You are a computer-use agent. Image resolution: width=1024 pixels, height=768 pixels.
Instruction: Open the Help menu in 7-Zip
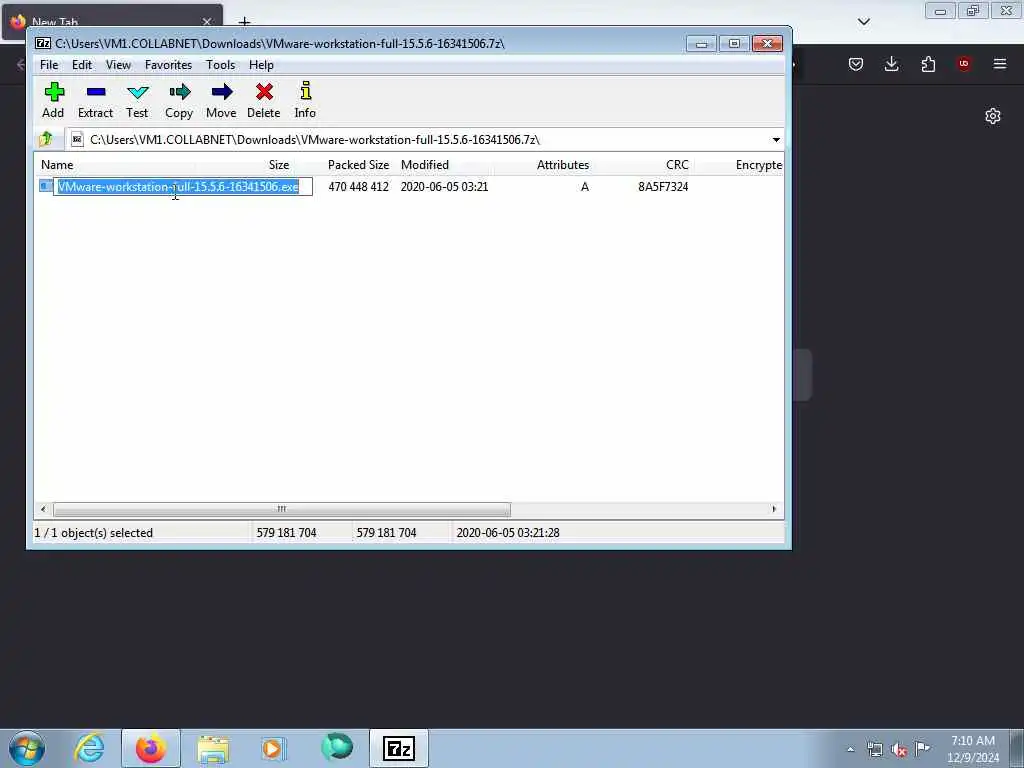point(261,65)
